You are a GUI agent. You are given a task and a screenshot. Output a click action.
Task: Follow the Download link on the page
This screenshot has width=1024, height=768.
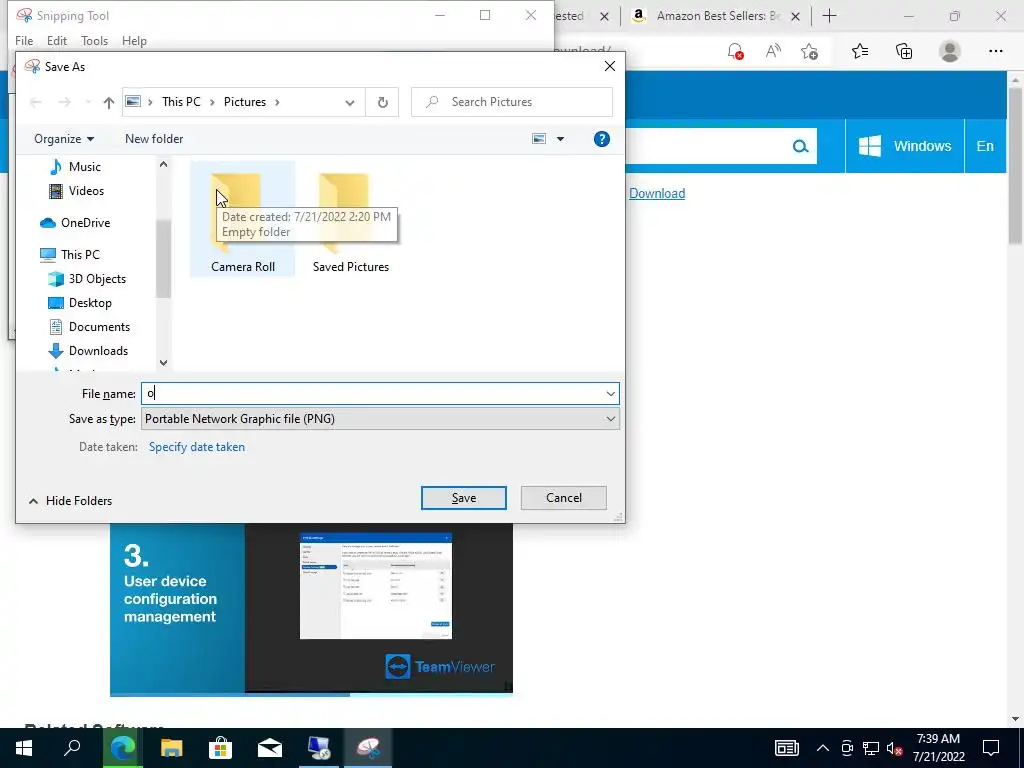point(657,194)
